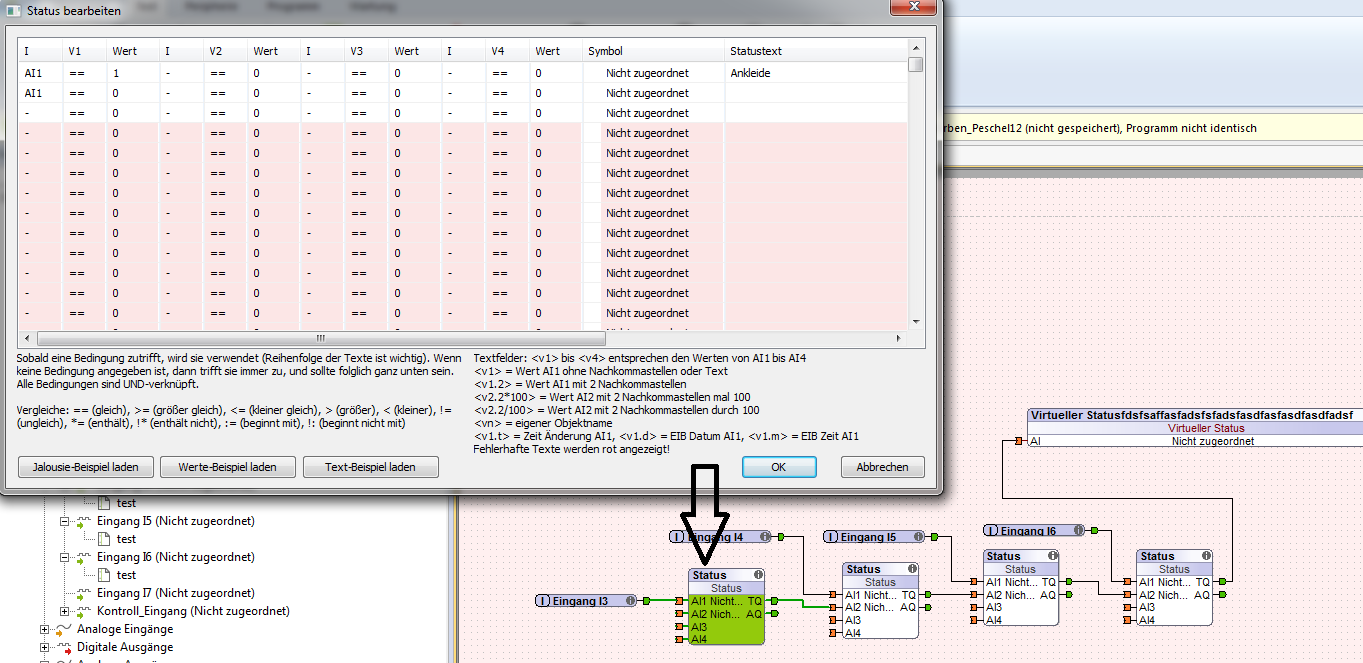Collapse the Eingang I5 tree node

point(64,522)
